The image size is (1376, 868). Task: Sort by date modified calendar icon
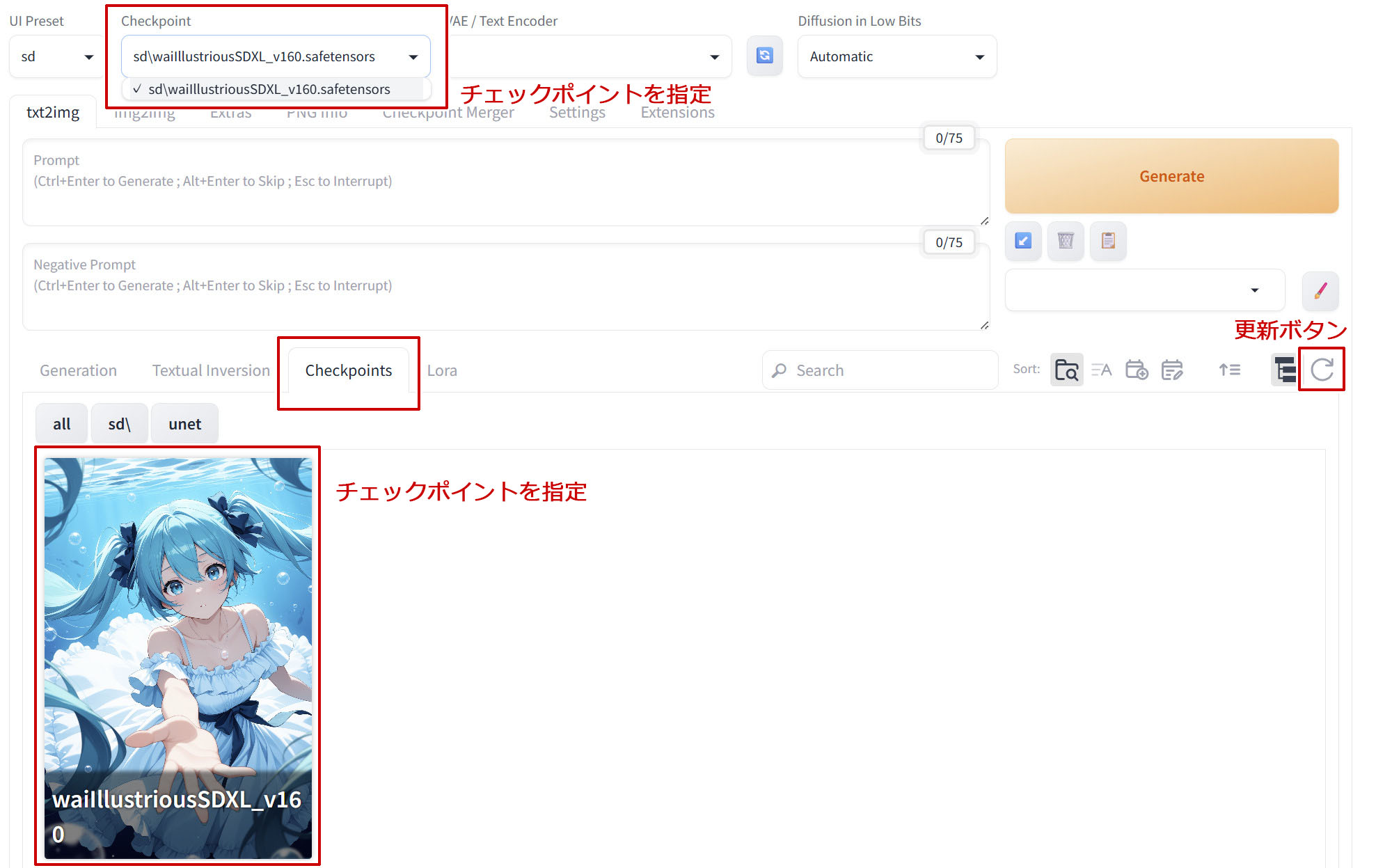point(1172,370)
